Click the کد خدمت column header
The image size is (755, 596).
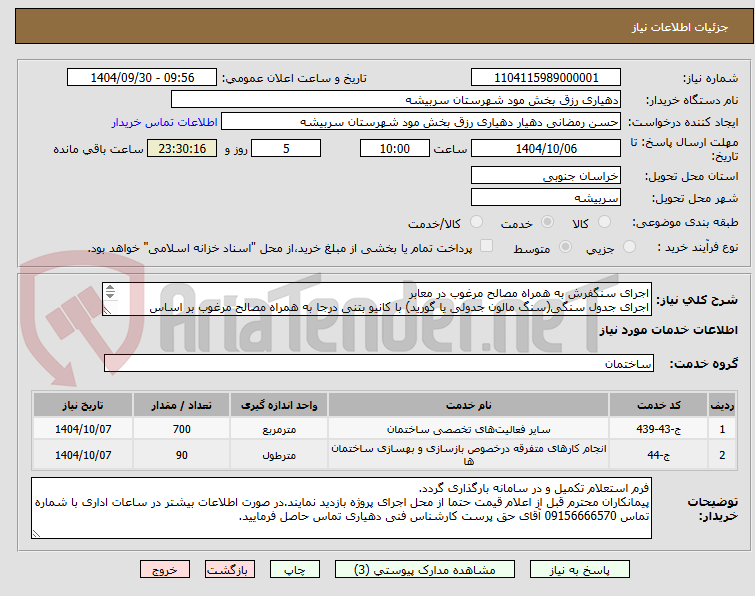point(658,405)
